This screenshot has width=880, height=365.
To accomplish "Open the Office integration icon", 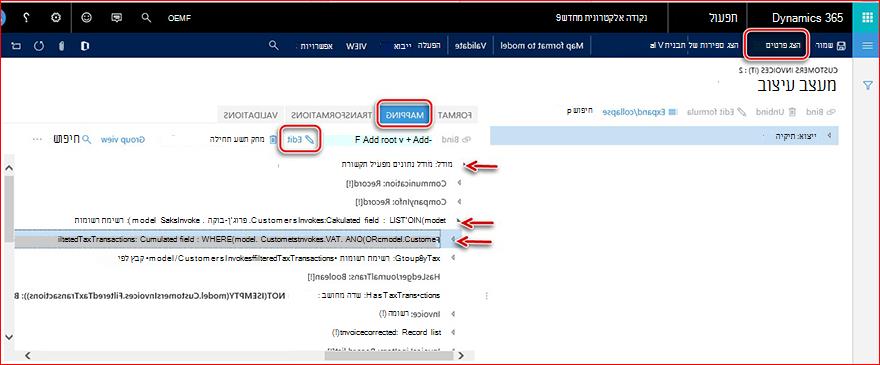I will pos(85,45).
